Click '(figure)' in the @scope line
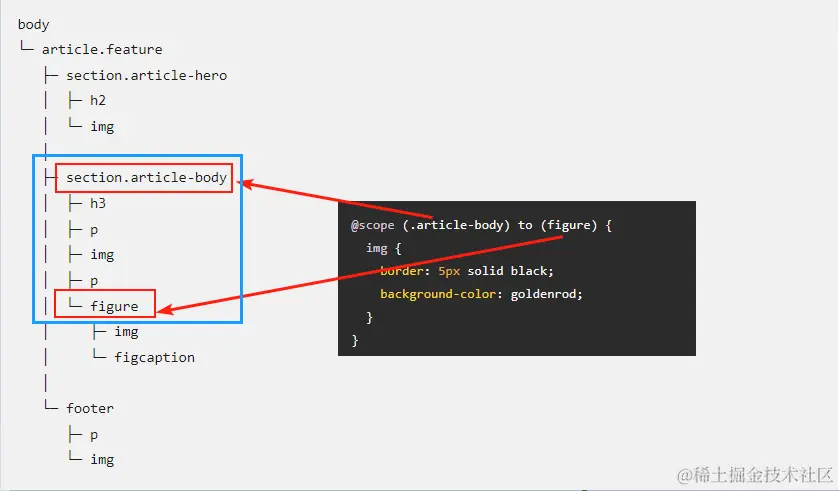 tap(569, 225)
